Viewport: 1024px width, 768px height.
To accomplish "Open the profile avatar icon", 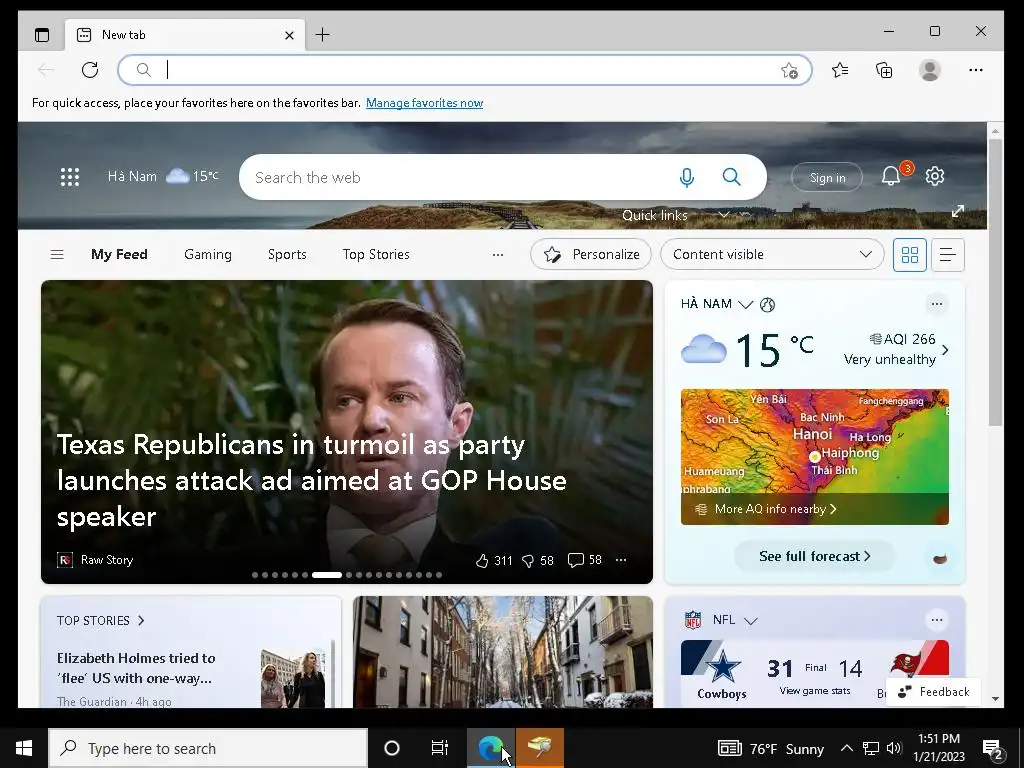I will [x=929, y=70].
